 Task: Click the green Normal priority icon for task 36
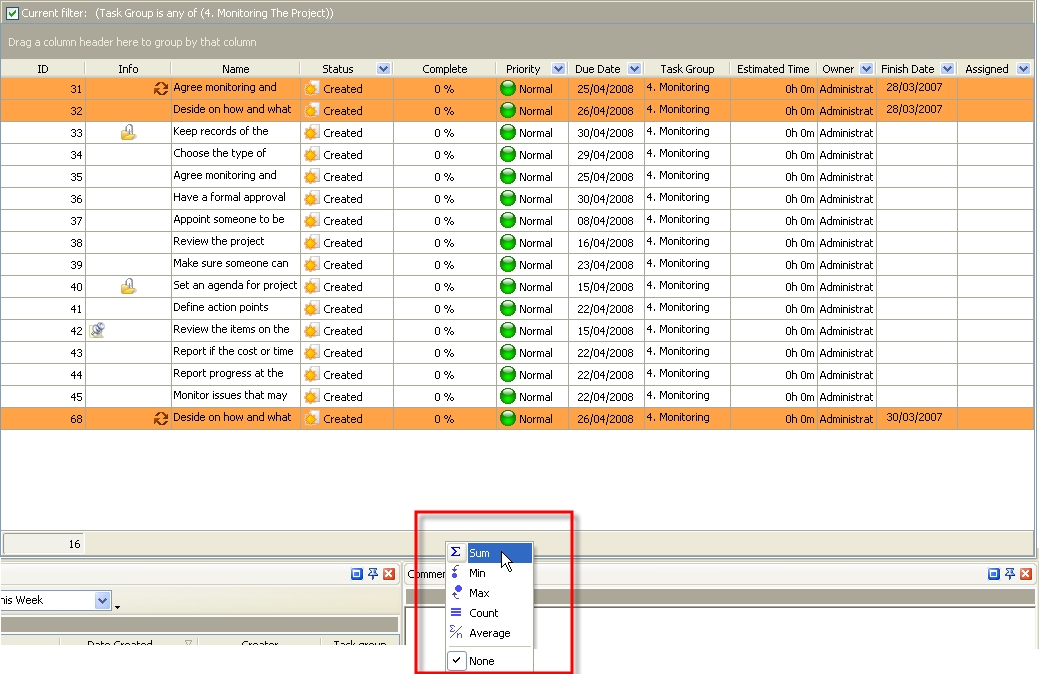508,198
